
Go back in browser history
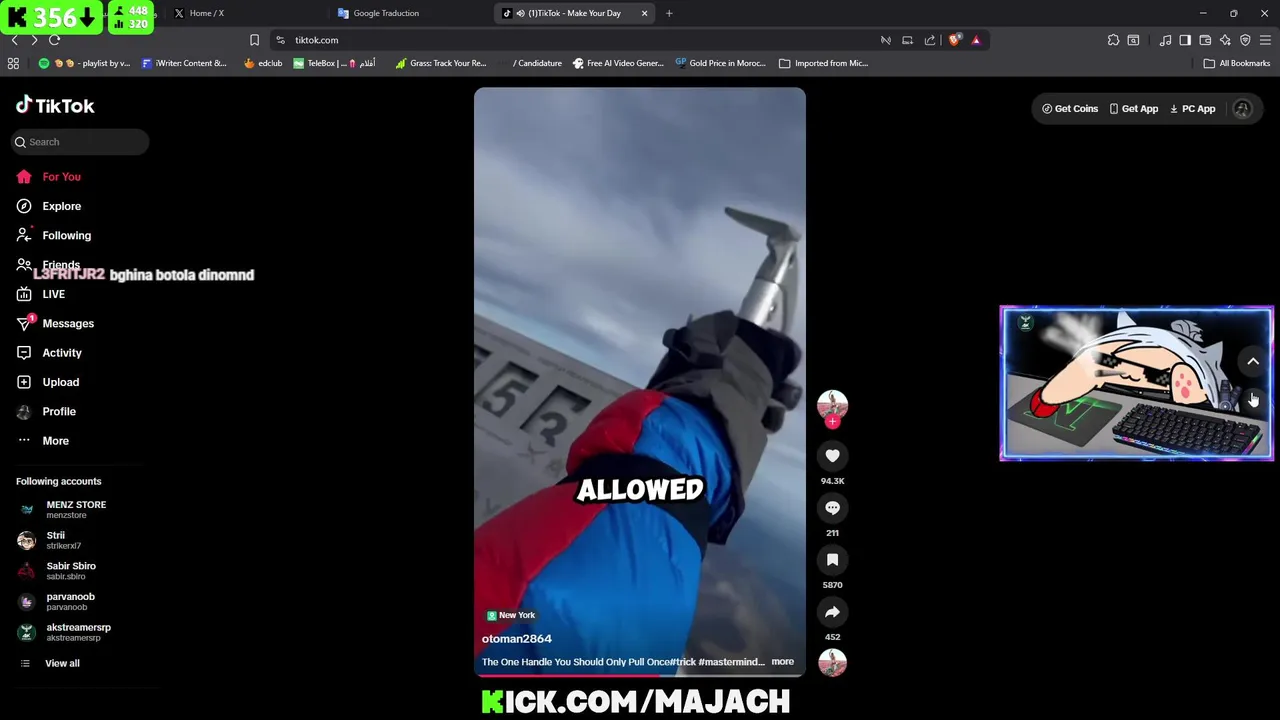(x=14, y=40)
